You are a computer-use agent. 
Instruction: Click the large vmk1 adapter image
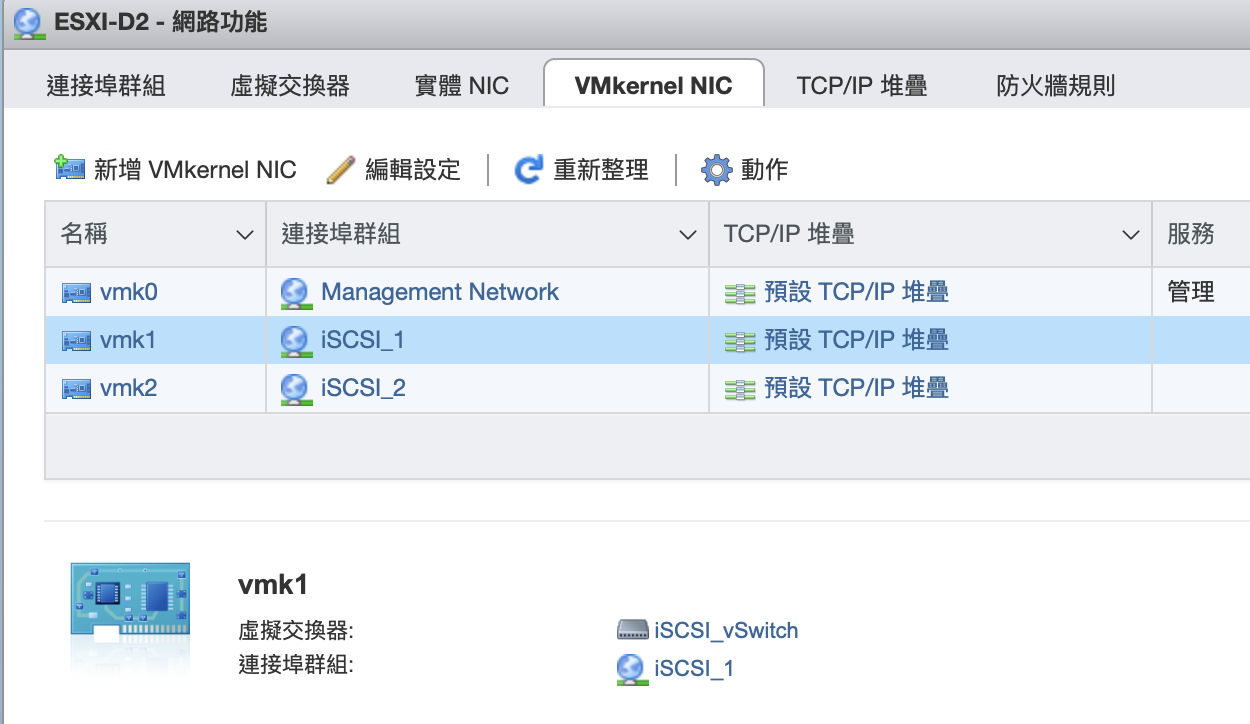coord(129,615)
